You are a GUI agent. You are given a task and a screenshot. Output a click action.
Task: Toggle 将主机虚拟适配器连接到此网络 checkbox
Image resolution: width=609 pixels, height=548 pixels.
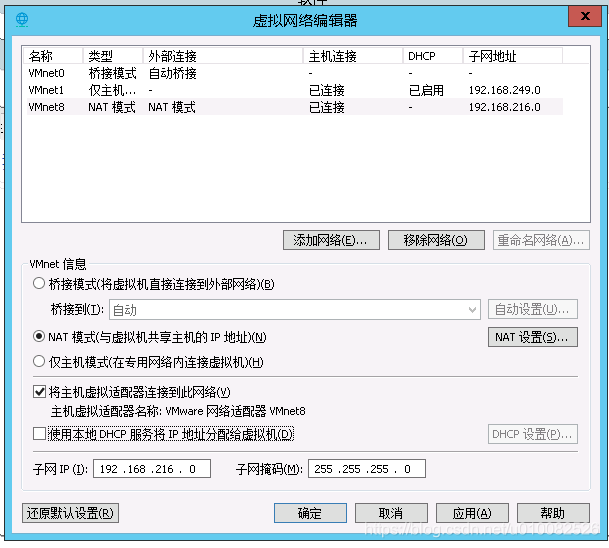[x=39, y=392]
